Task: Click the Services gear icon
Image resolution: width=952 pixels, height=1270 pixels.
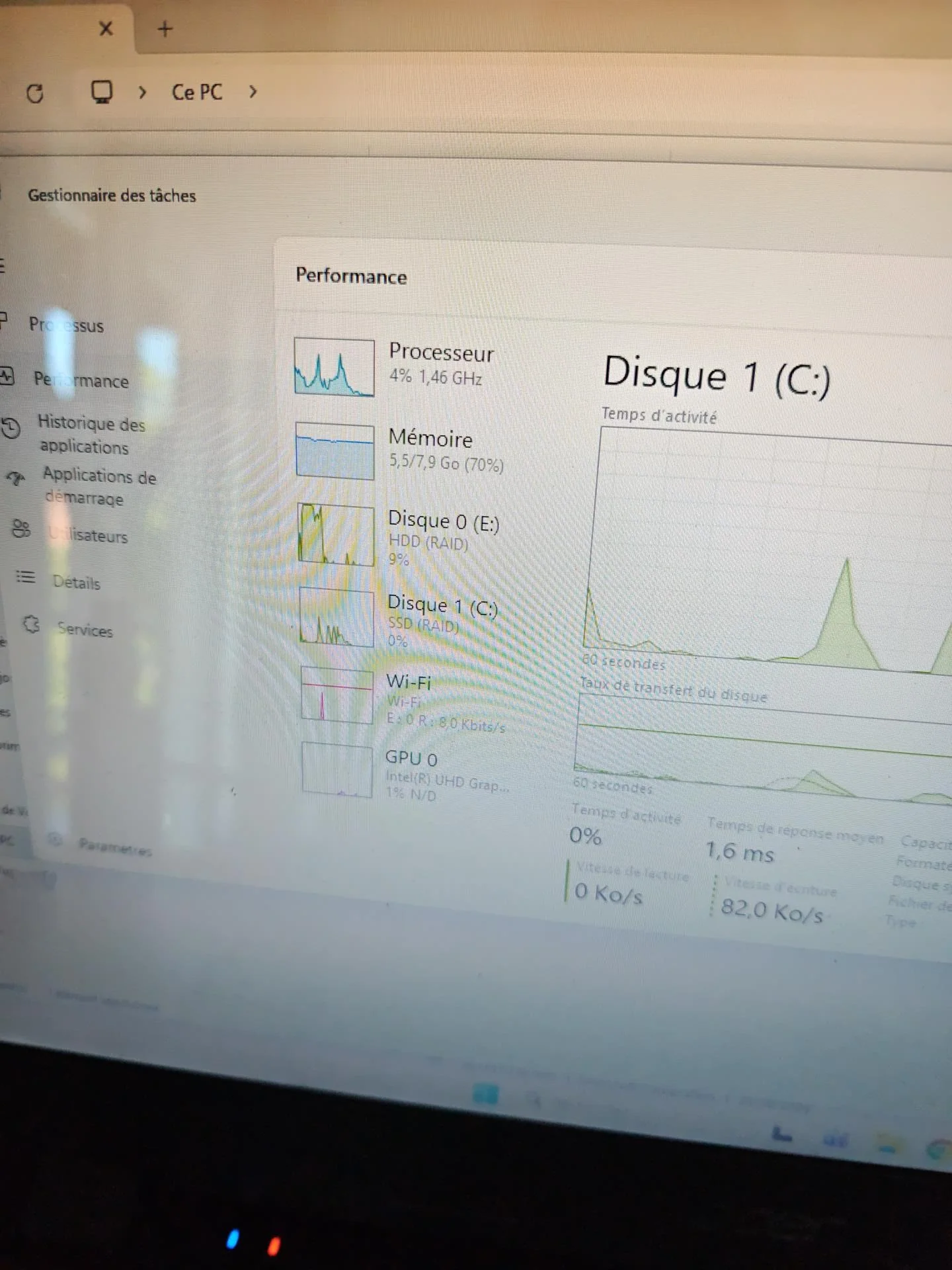Action: [31, 624]
